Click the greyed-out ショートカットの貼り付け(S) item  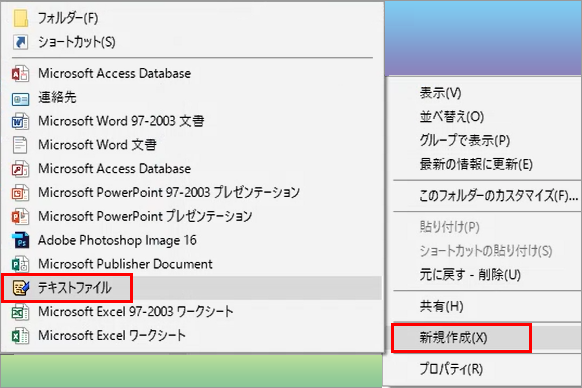tap(487, 251)
